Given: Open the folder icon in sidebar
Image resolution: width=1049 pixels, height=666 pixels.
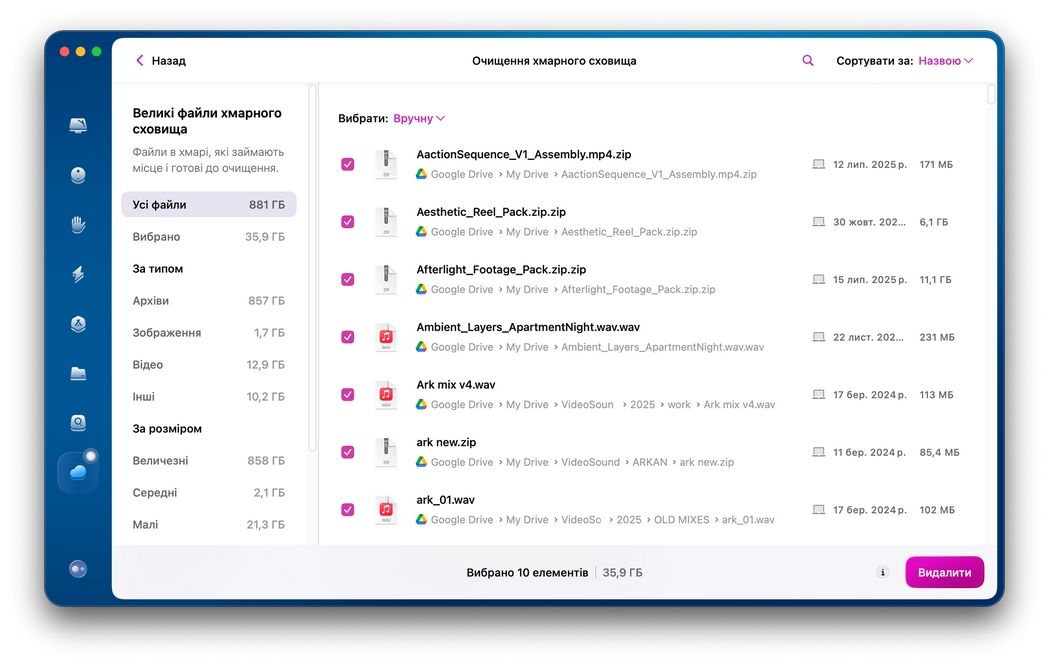Looking at the screenshot, I should point(78,373).
